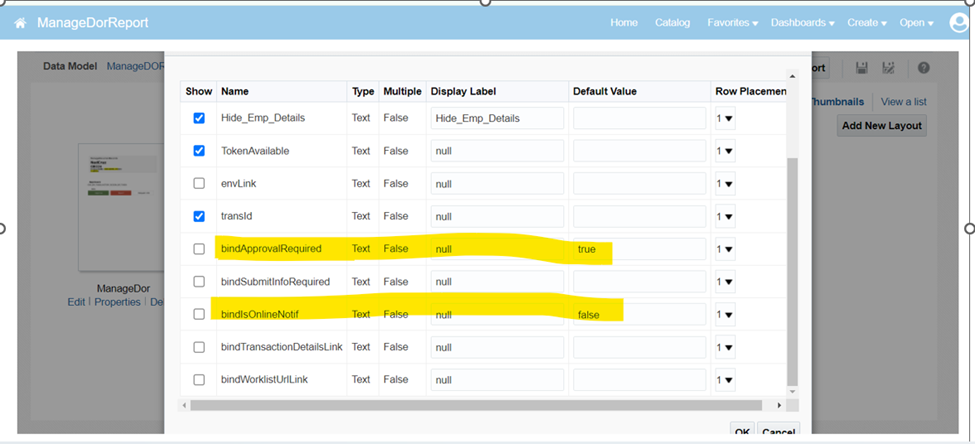
Task: Check Show for bindTransactionDetailsLink
Action: 199,347
